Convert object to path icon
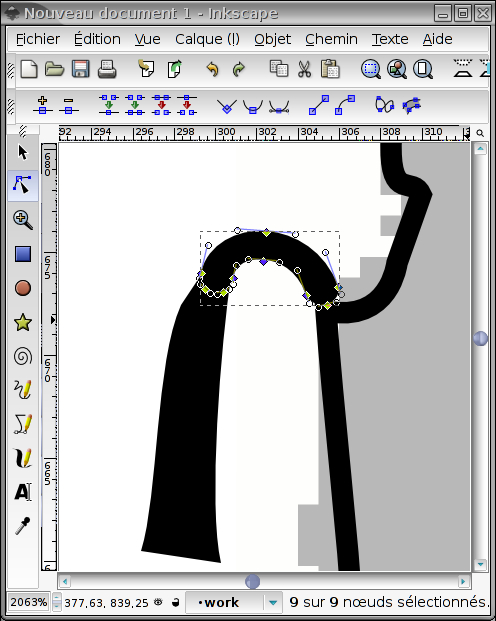This screenshot has width=496, height=621. (384, 105)
